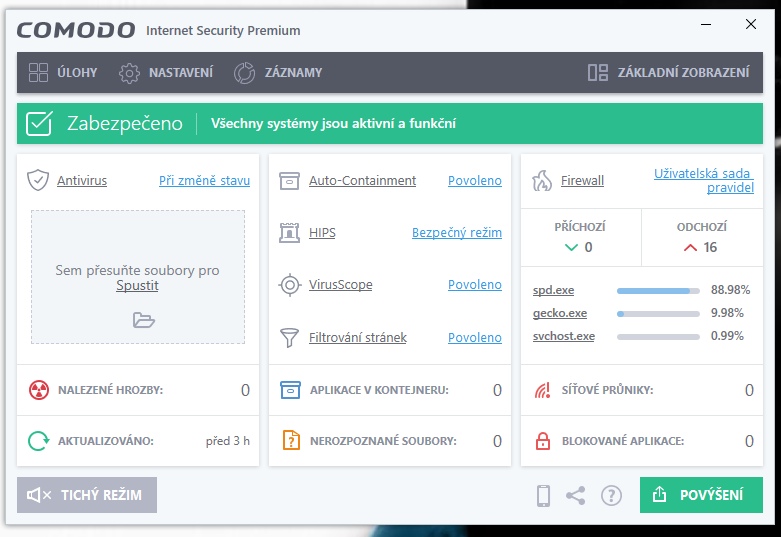The image size is (781, 537).
Task: Open the mobile device icon
Action: tap(543, 495)
